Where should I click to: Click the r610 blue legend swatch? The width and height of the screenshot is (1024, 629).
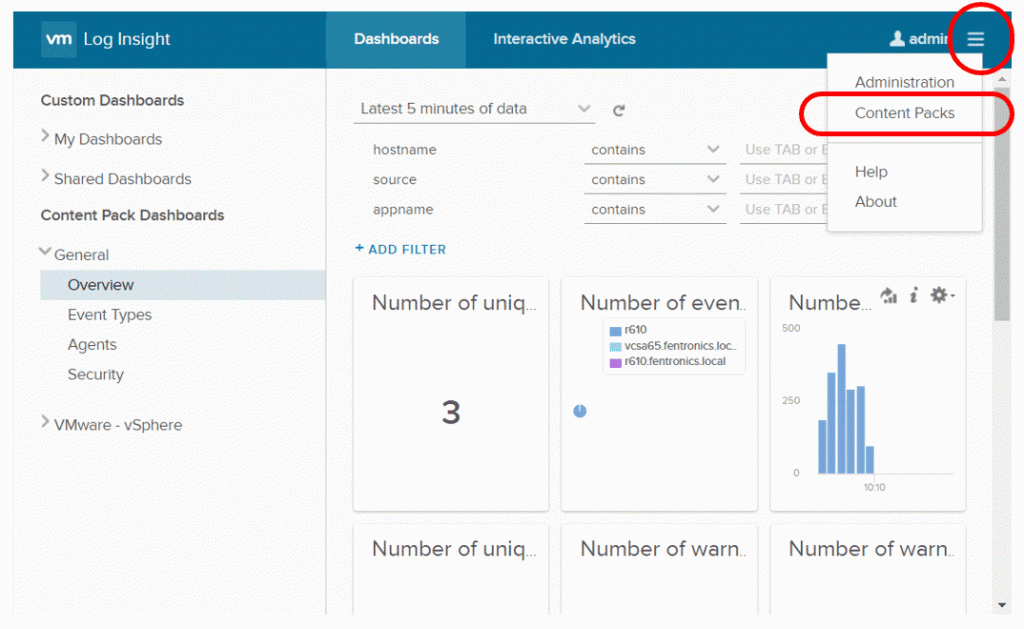click(x=615, y=331)
